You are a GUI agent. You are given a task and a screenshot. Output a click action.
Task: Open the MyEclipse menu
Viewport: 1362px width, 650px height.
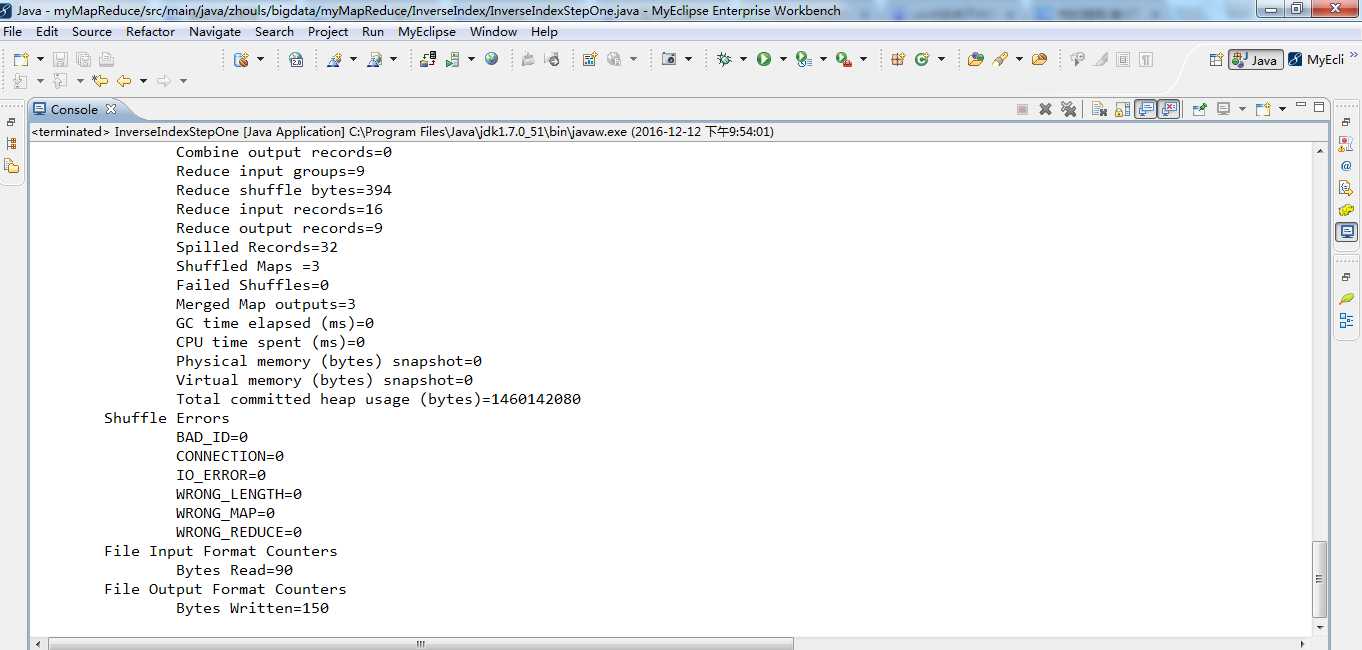427,31
